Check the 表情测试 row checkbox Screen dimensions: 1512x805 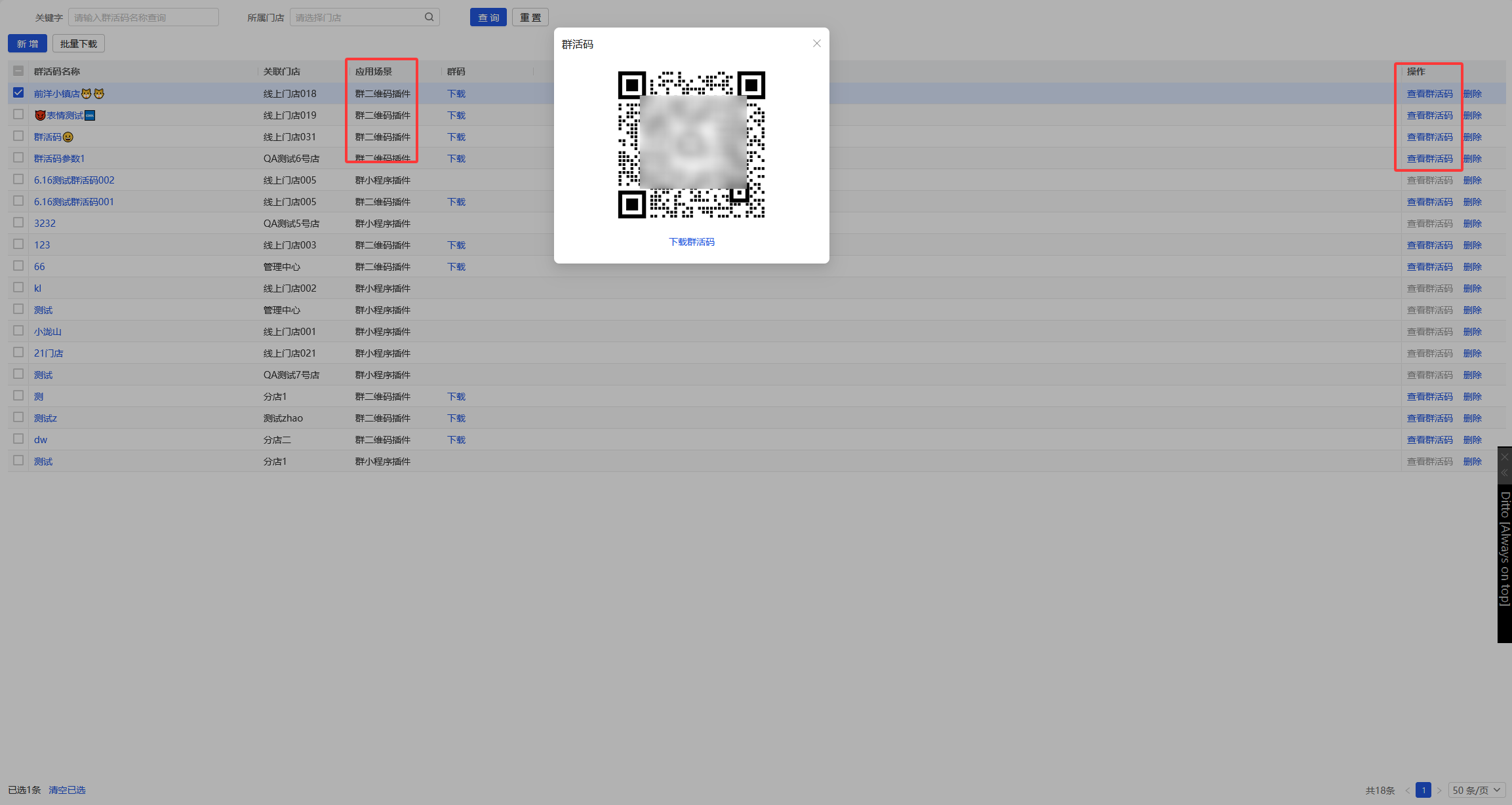pyautogui.click(x=18, y=115)
